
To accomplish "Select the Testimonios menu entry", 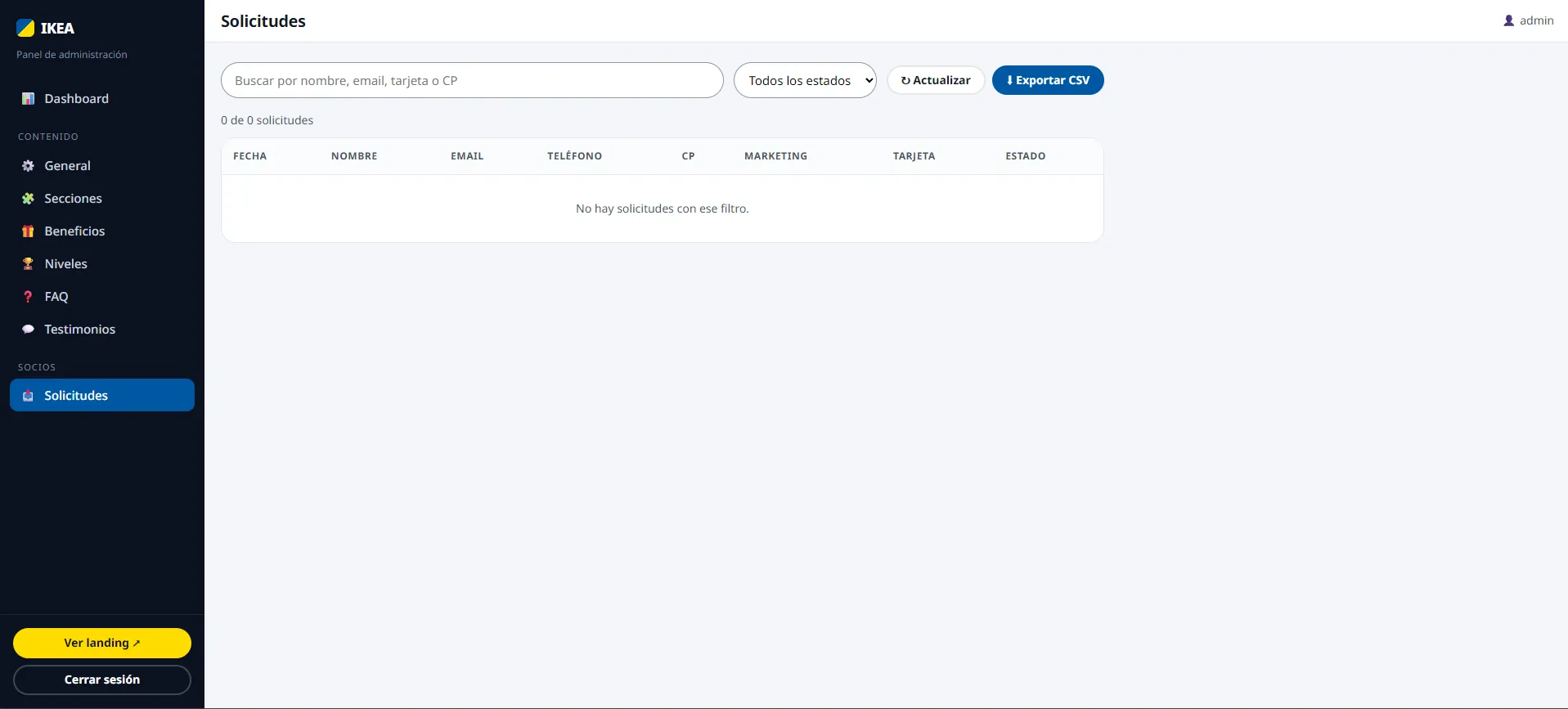I will pyautogui.click(x=102, y=330).
